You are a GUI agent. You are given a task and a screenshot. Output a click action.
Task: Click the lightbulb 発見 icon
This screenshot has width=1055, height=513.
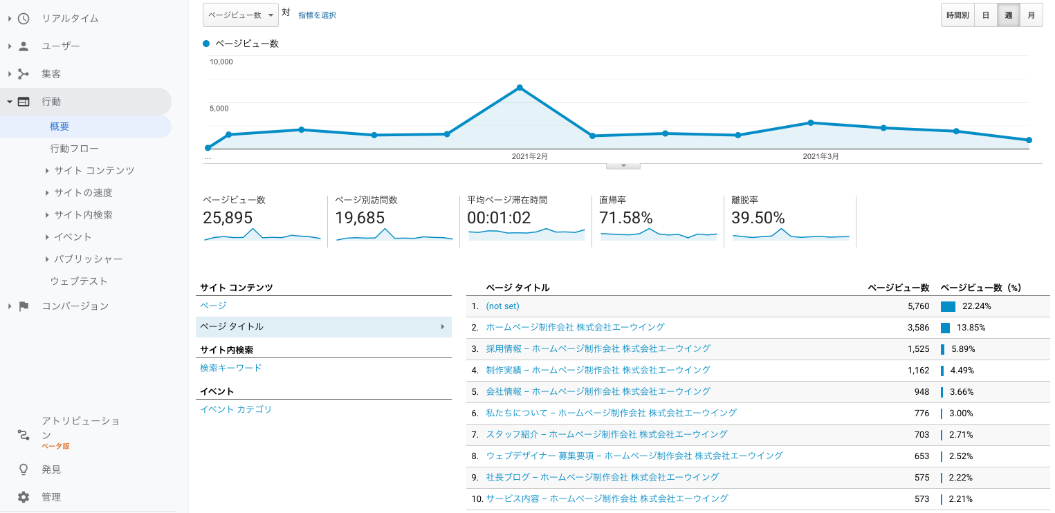(x=23, y=469)
